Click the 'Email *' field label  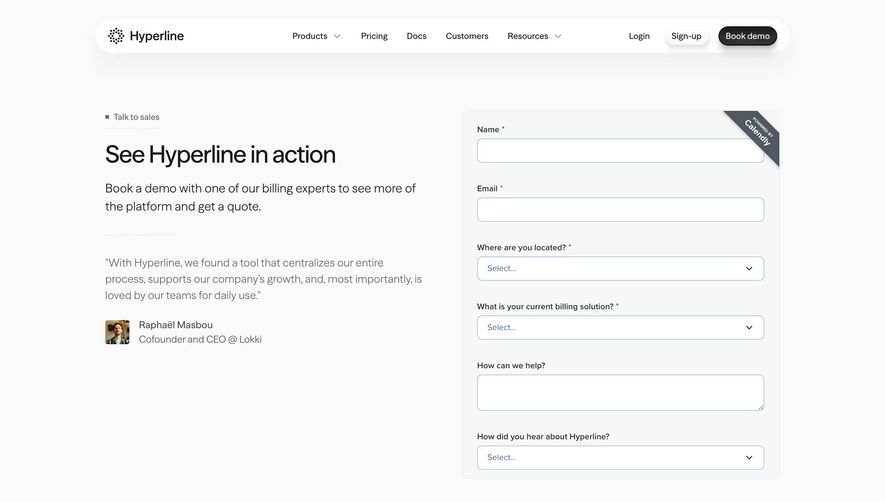pyautogui.click(x=489, y=189)
